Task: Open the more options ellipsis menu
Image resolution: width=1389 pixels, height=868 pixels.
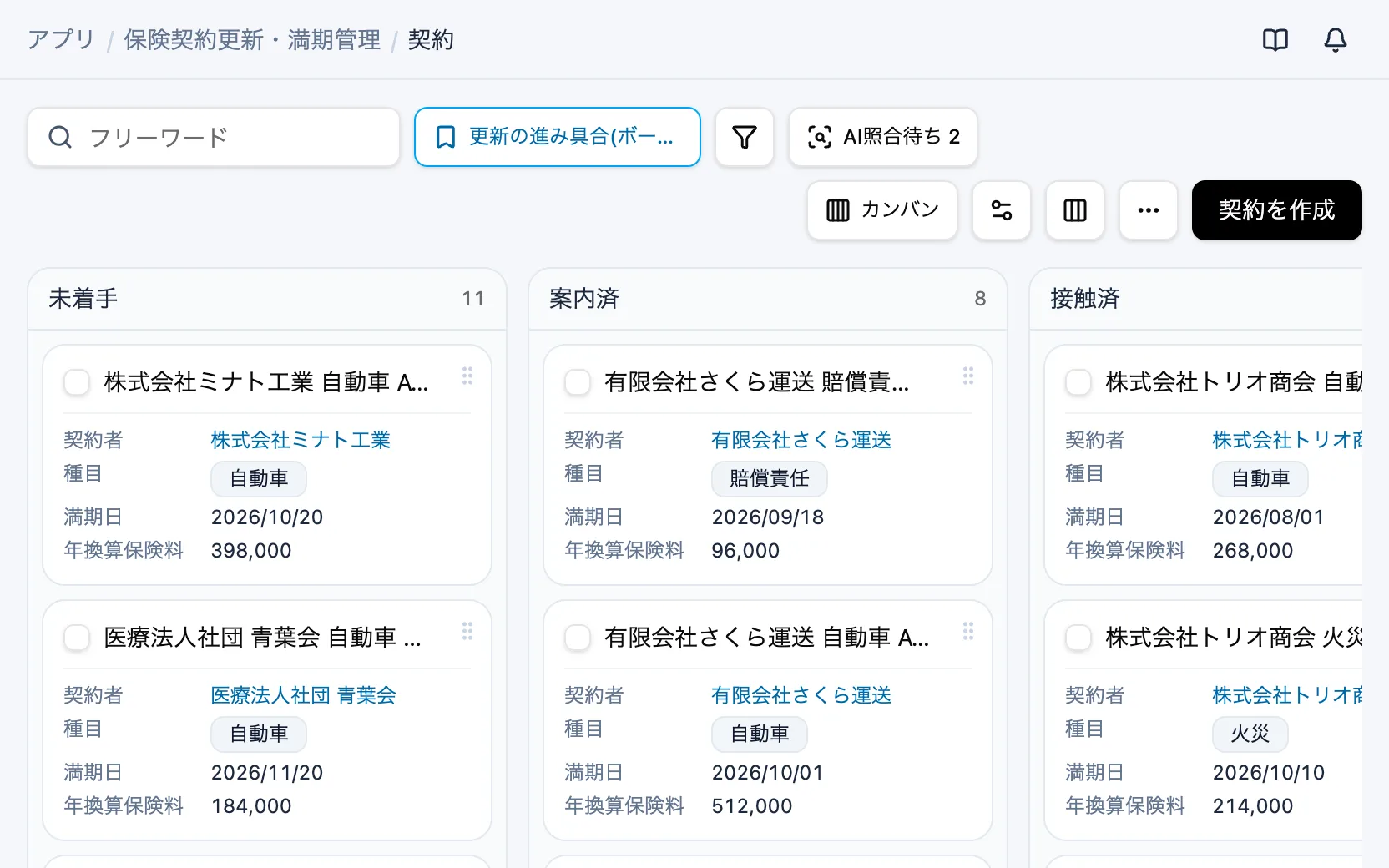Action: [x=1149, y=210]
